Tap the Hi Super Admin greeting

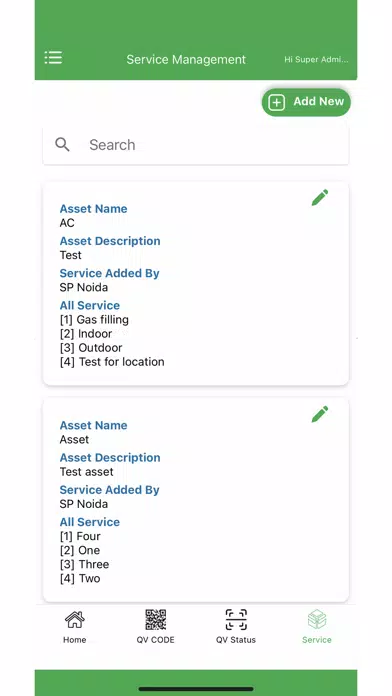(316, 59)
